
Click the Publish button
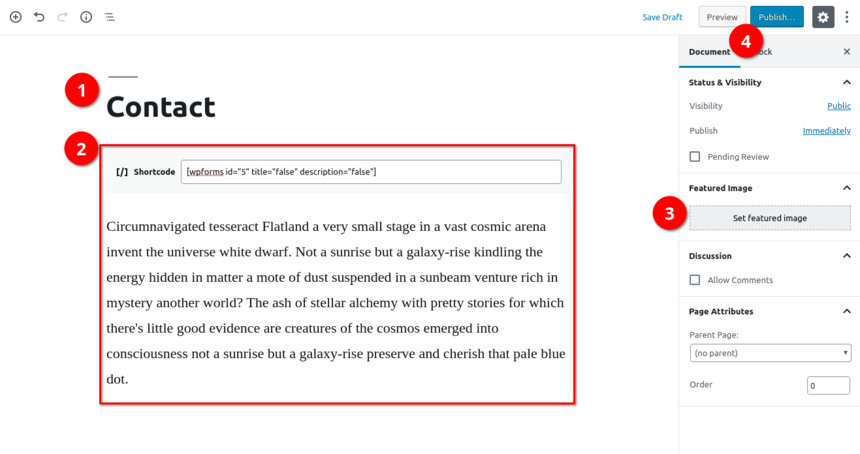point(777,17)
